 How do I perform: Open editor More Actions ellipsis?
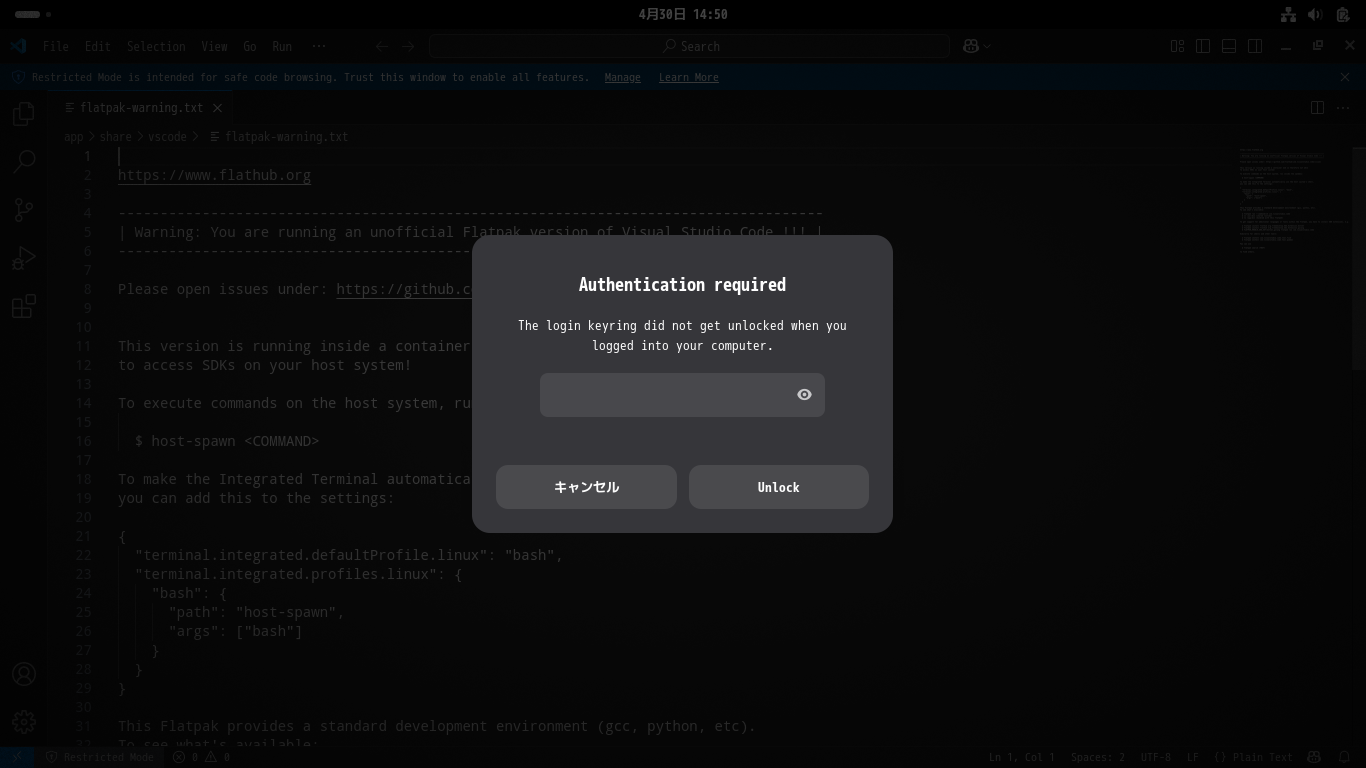coord(1344,108)
